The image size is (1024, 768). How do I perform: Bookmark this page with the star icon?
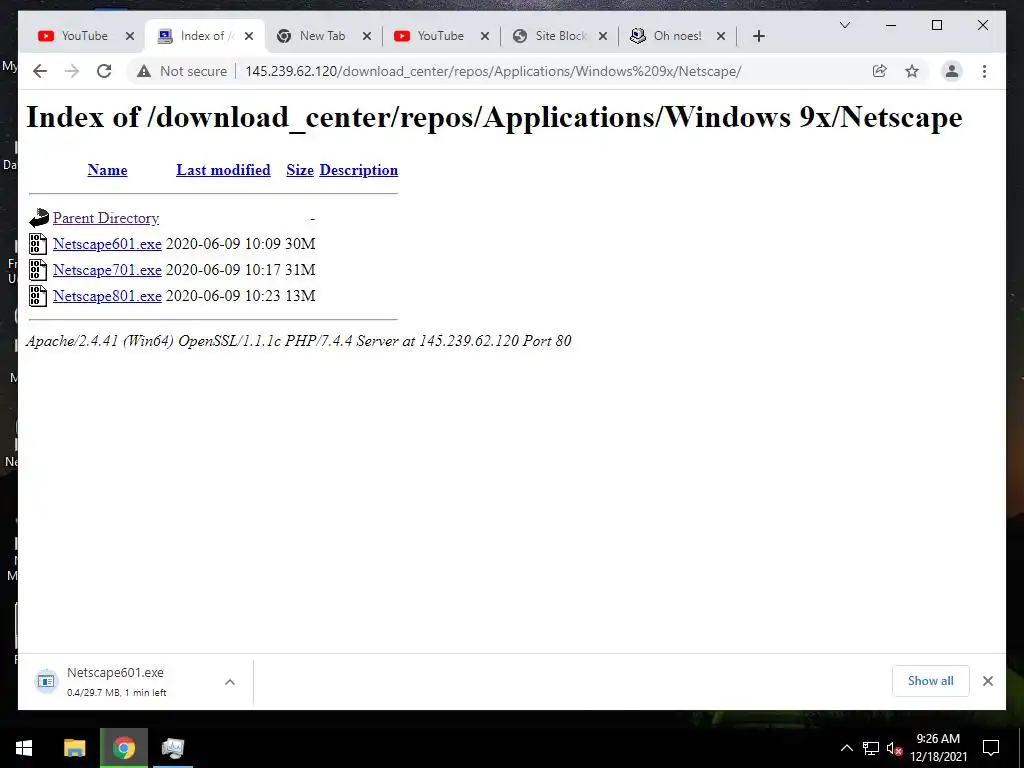912,71
